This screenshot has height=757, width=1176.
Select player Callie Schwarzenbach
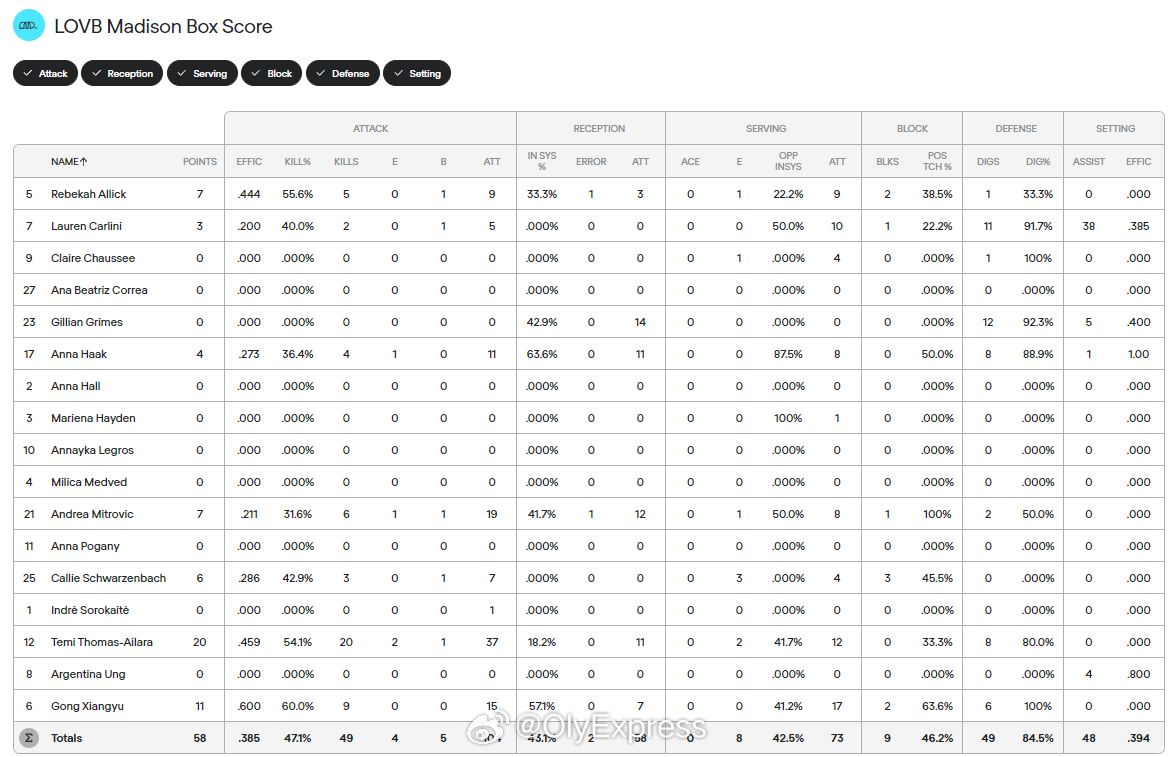(109, 578)
